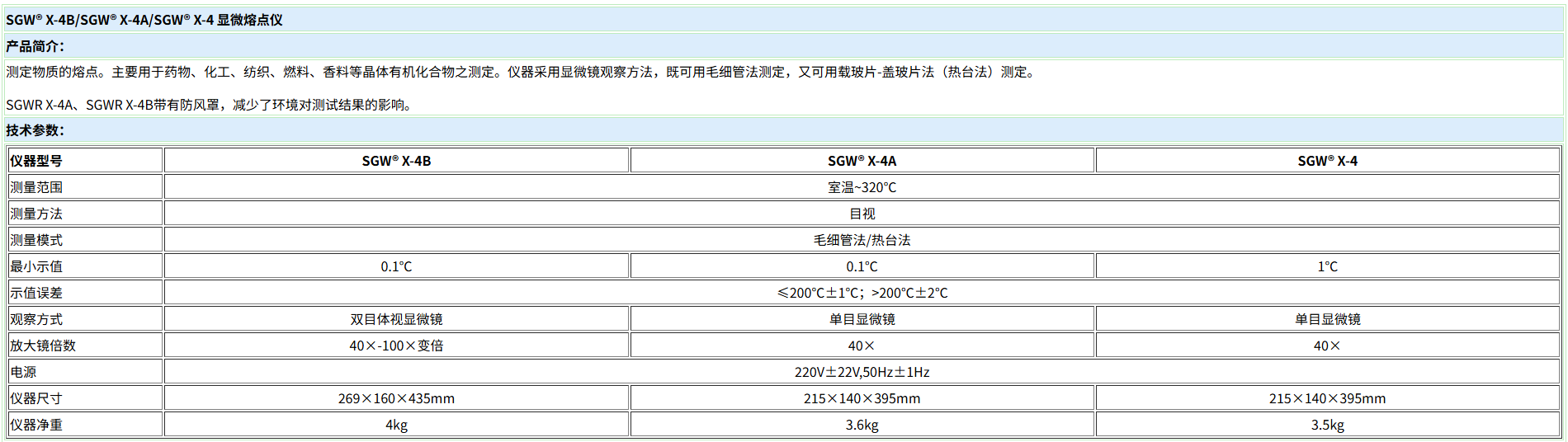1568x442 pixels.
Task: Select the 毛细管法/热台法 mode cell
Action: pyautogui.click(x=862, y=240)
